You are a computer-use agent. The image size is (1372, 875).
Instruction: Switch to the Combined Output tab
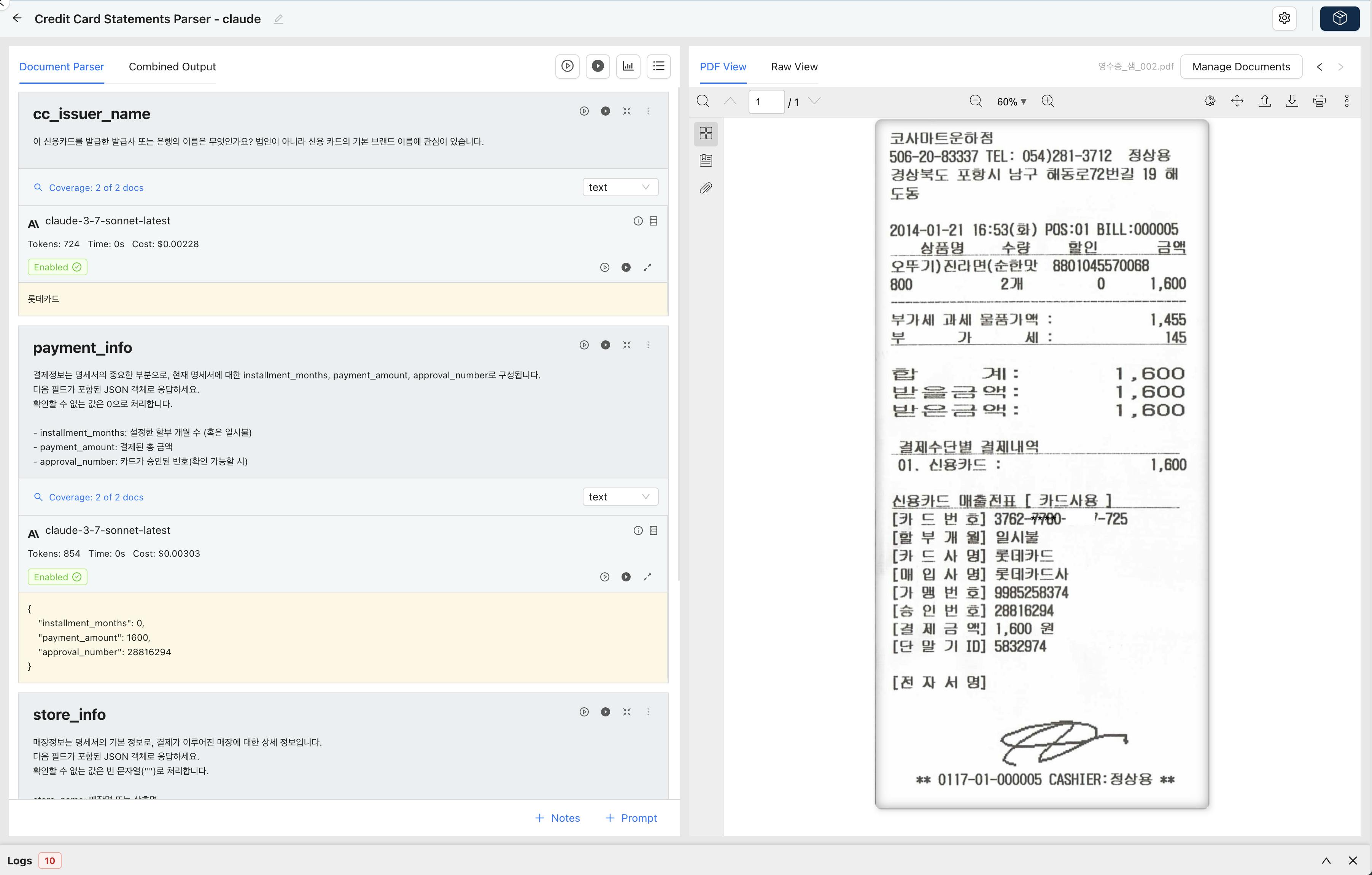pos(172,67)
